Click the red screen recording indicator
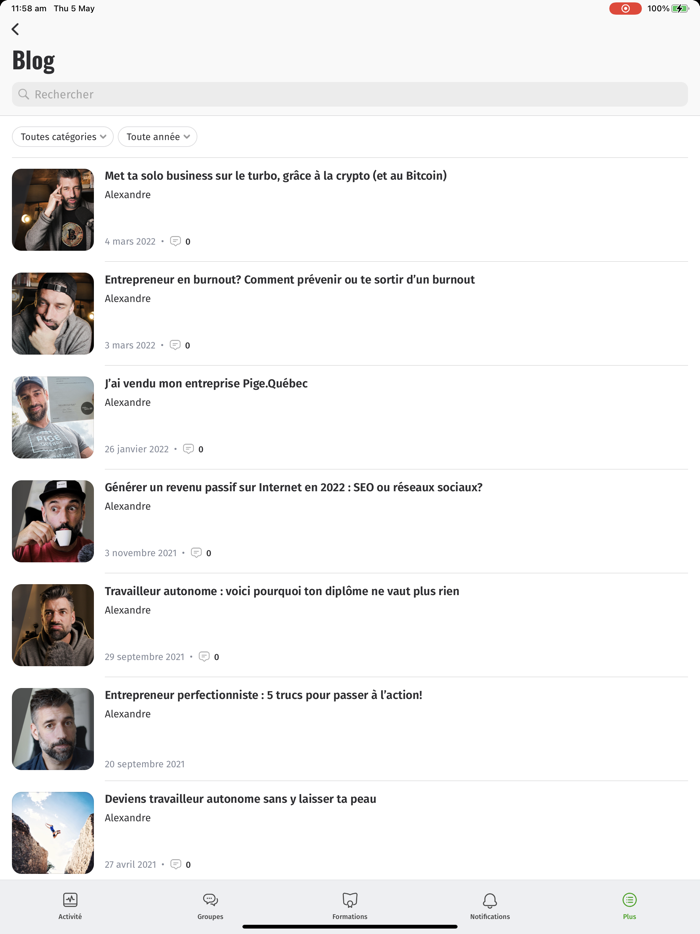 tap(625, 8)
